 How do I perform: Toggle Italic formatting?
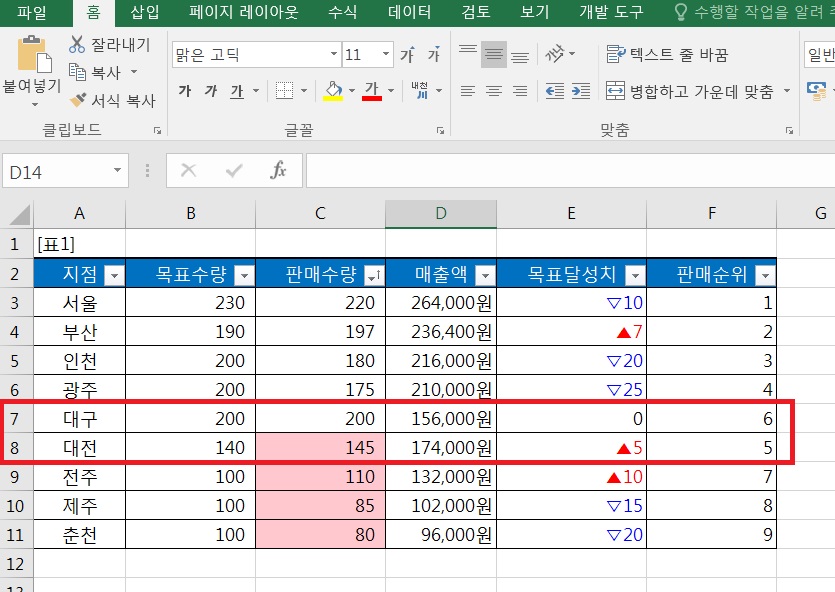click(x=211, y=92)
